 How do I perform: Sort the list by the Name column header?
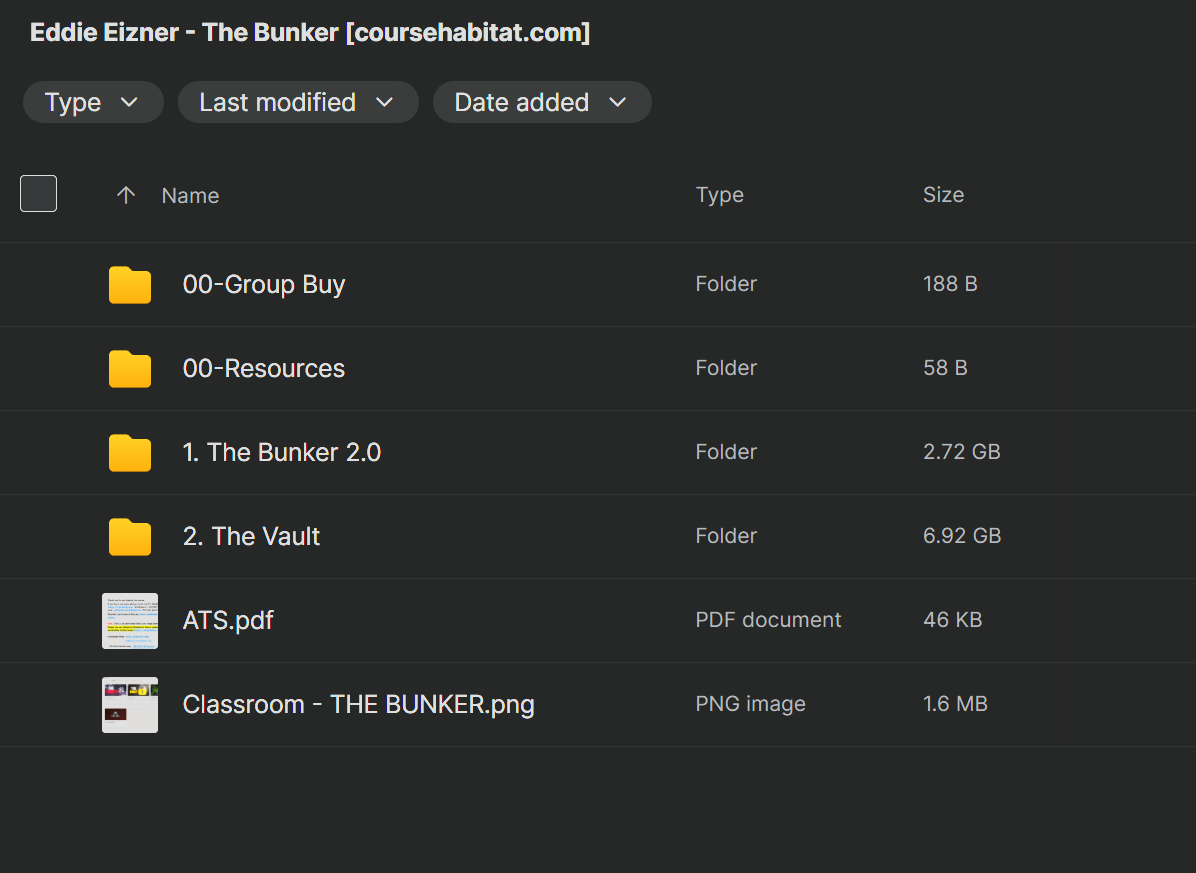190,196
